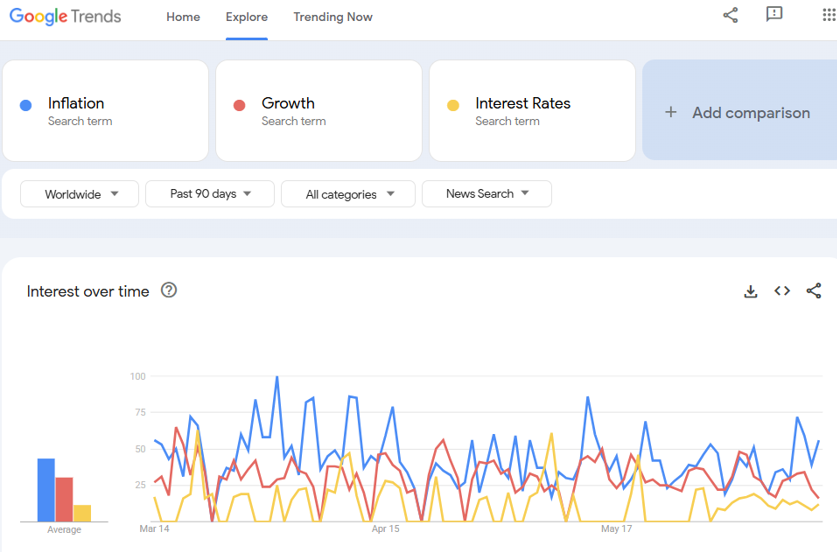837x552 pixels.
Task: Edit the Inflation search term card
Action: [105, 111]
